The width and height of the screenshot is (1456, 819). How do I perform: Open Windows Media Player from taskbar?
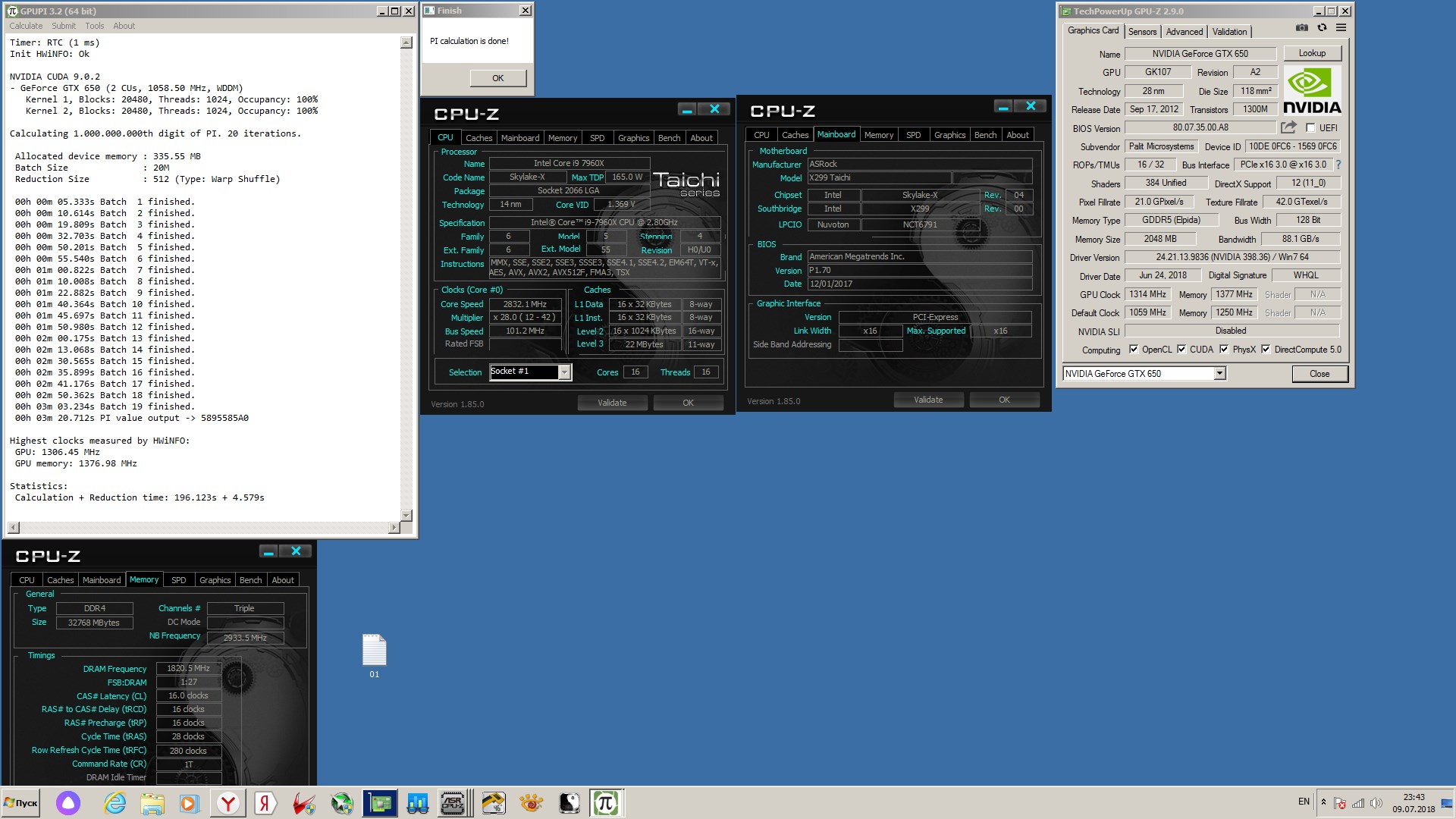[190, 803]
